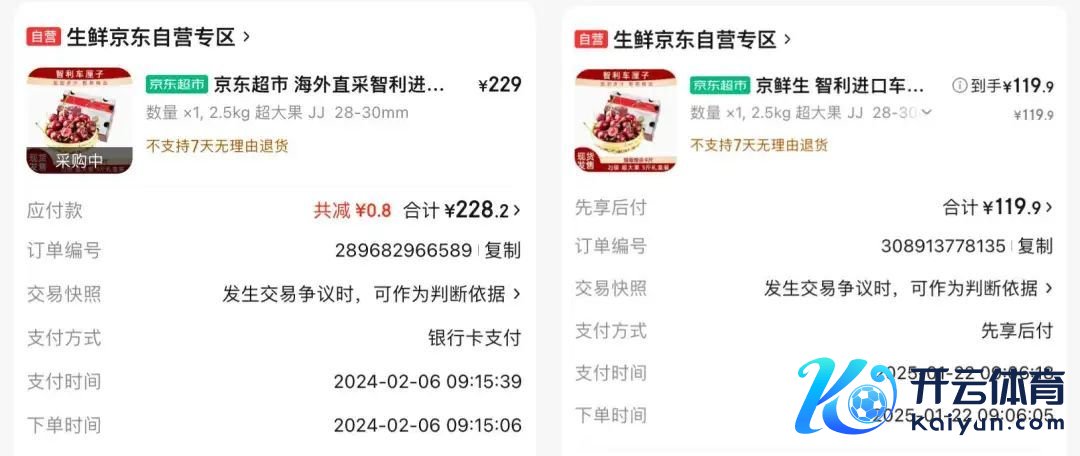Open the left order's 交易快照 snapshot
Viewport: 1080px width, 456px height.
tap(273, 294)
